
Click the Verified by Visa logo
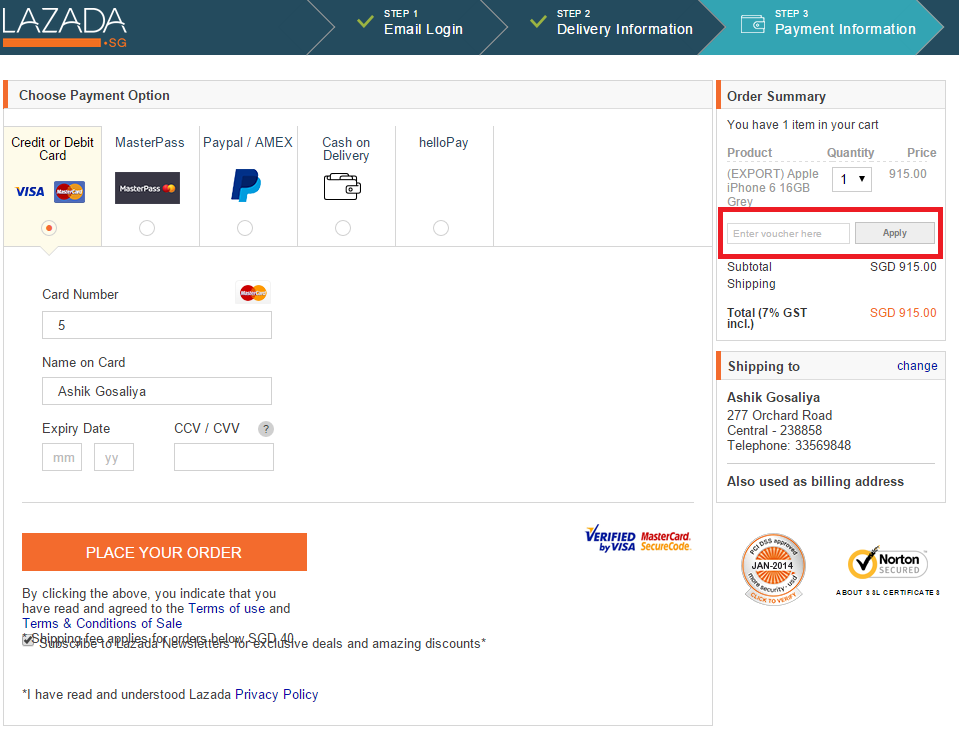click(x=610, y=538)
